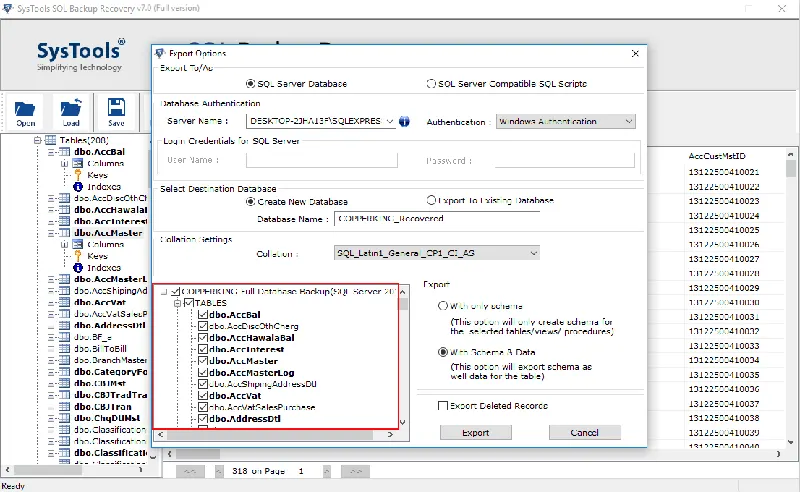Click the Keys icon under dbo.AccMaster
The image size is (800, 492).
(78, 256)
